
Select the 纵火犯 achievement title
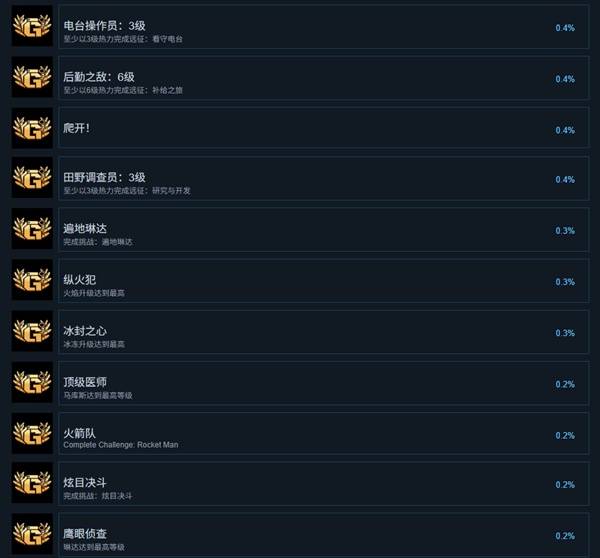(80, 280)
